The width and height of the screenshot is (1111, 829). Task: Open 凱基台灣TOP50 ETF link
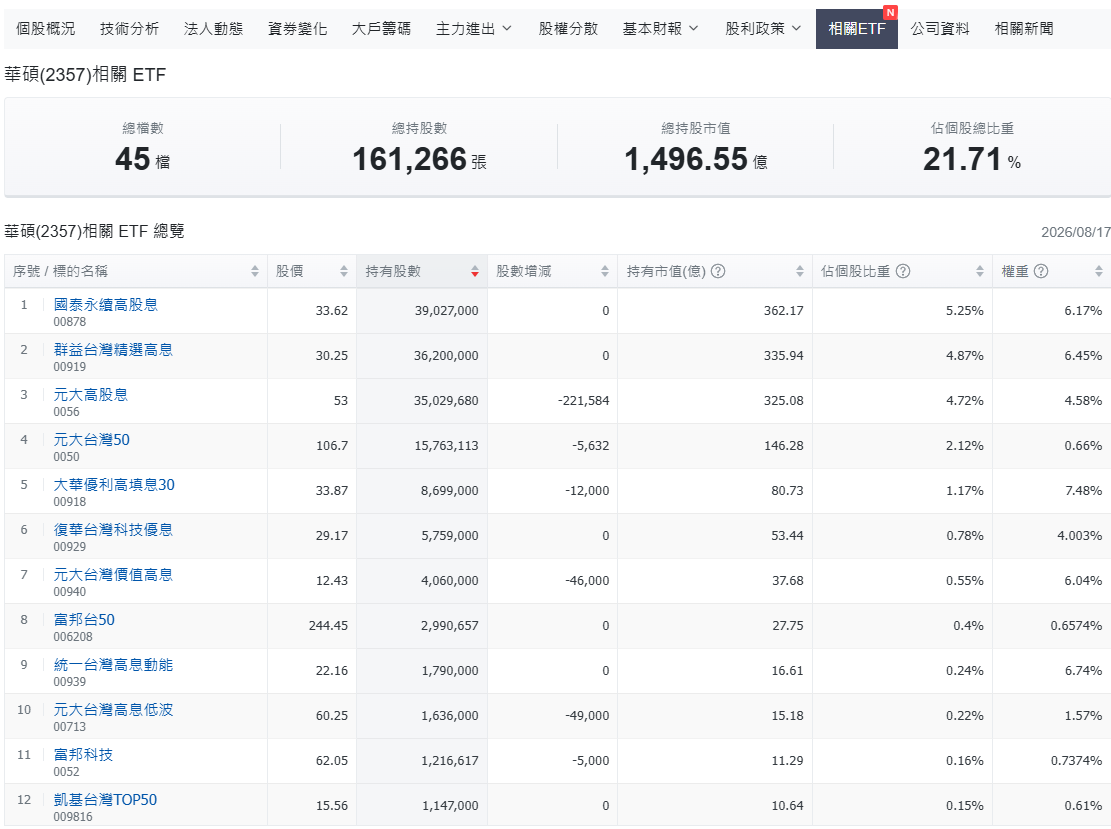(x=106, y=800)
